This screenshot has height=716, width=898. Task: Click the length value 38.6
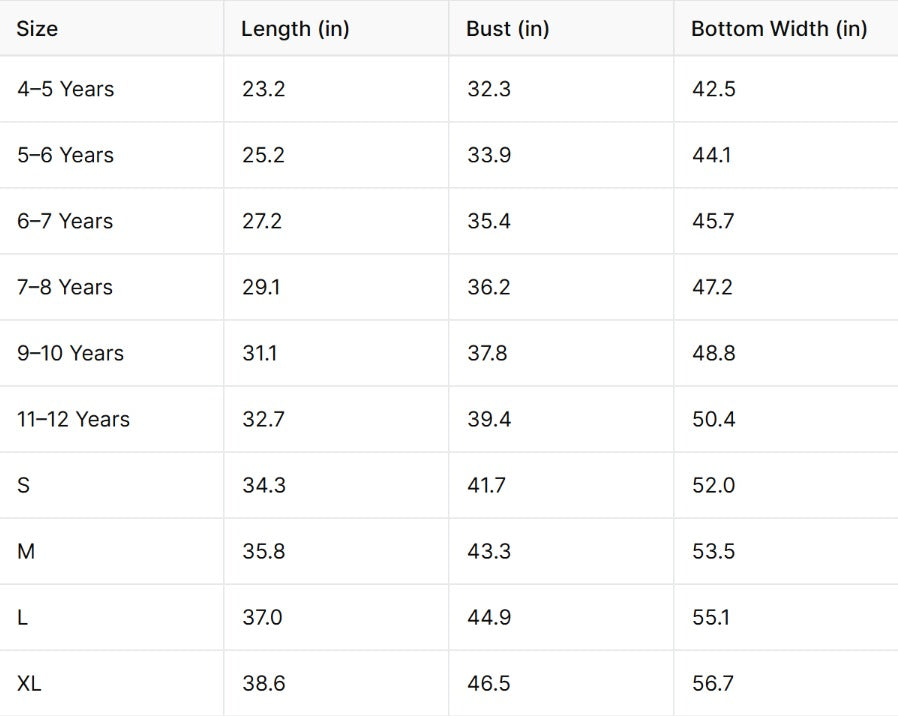263,684
